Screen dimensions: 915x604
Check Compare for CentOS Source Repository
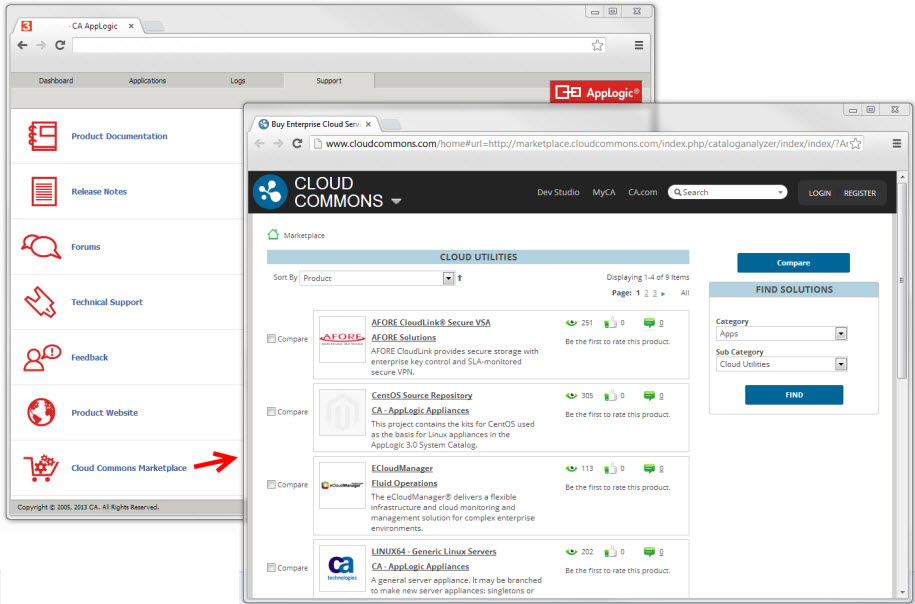click(x=271, y=411)
